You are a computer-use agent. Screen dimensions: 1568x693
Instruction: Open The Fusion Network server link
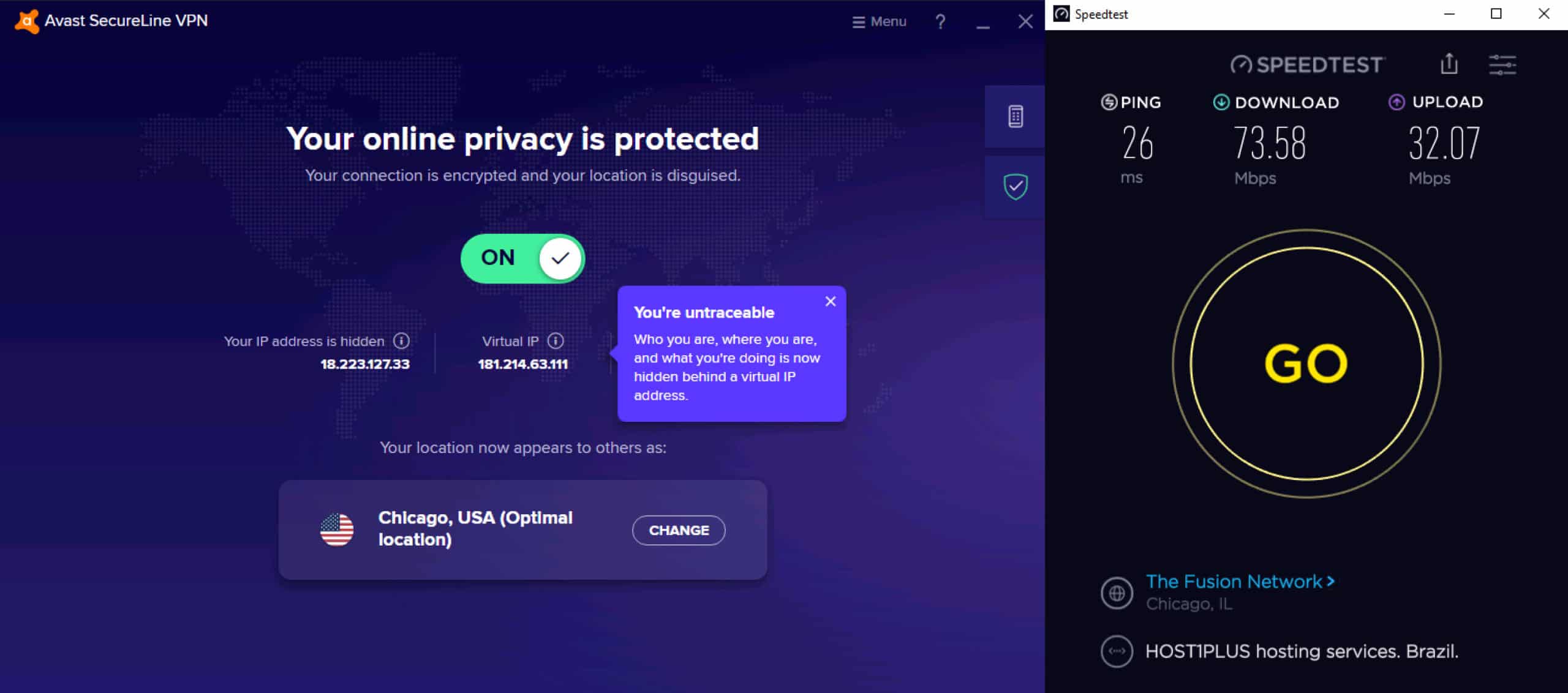click(x=1240, y=582)
